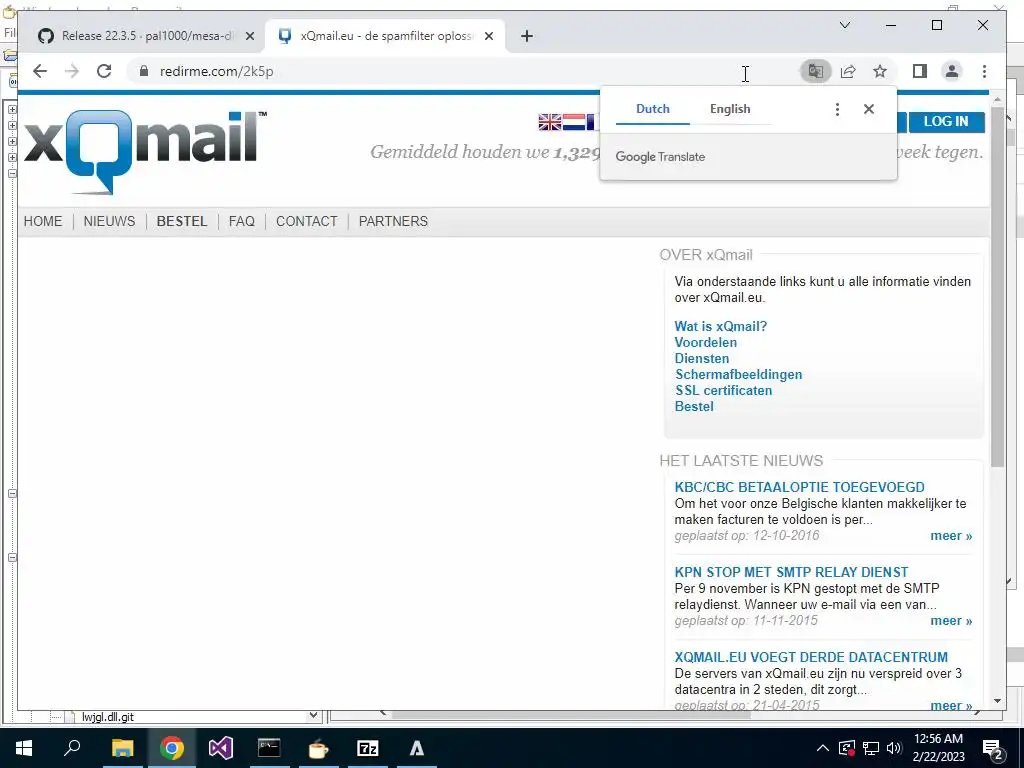Image resolution: width=1024 pixels, height=768 pixels.
Task: Open the Diensten link
Action: [701, 359]
